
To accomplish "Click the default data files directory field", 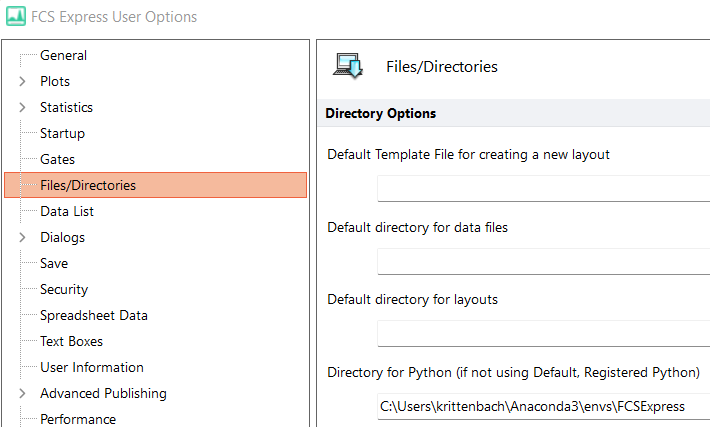I will [543, 262].
